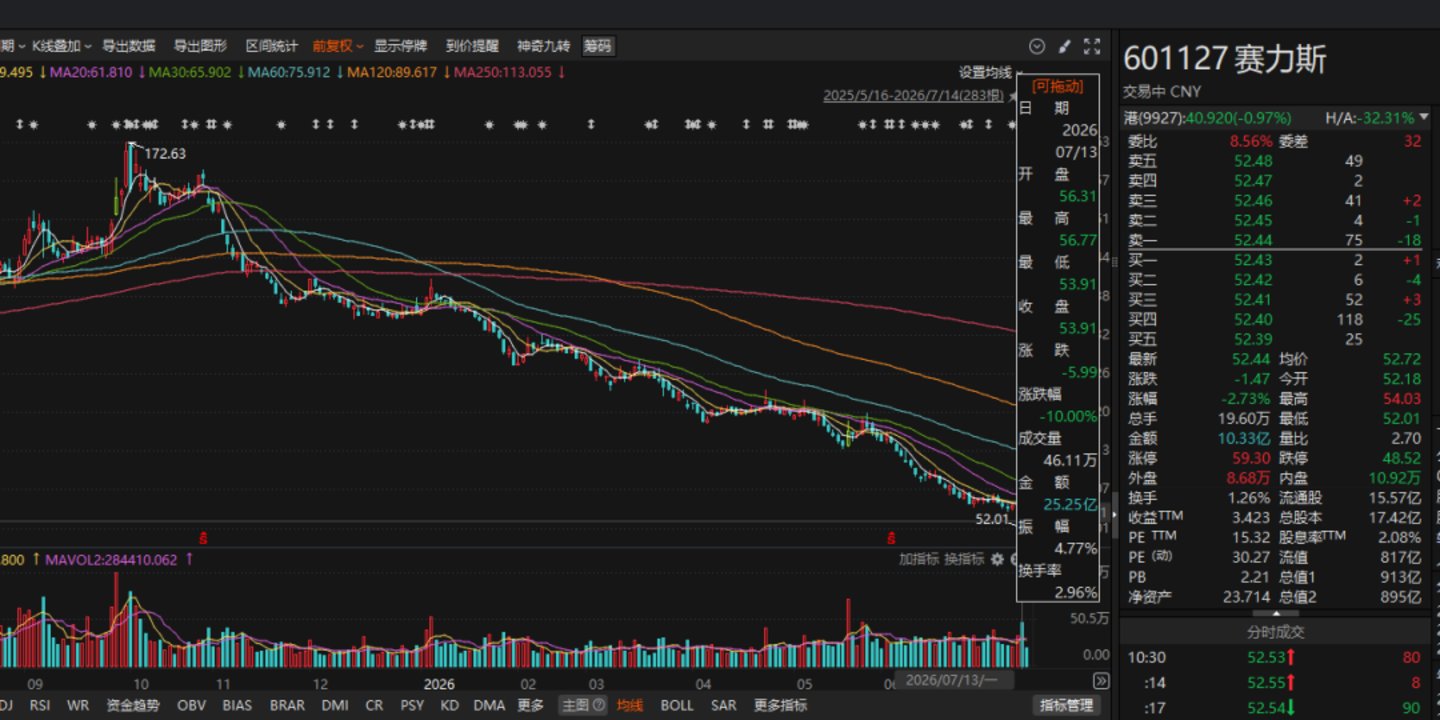The image size is (1440, 720).
Task: Click 卖一 price 52.44 row
Action: pyautogui.click(x=1275, y=240)
